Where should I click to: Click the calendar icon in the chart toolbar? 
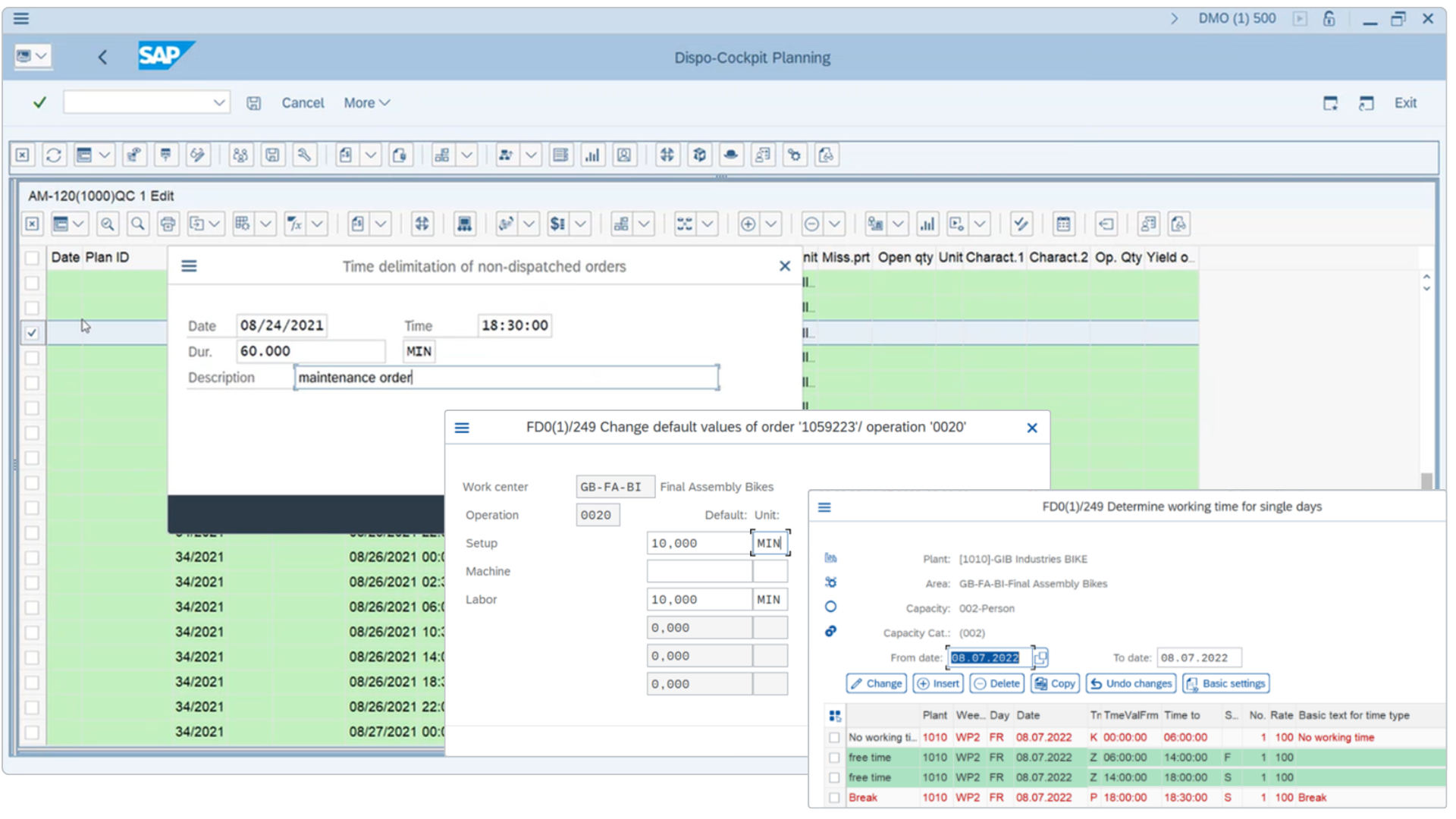(1064, 224)
